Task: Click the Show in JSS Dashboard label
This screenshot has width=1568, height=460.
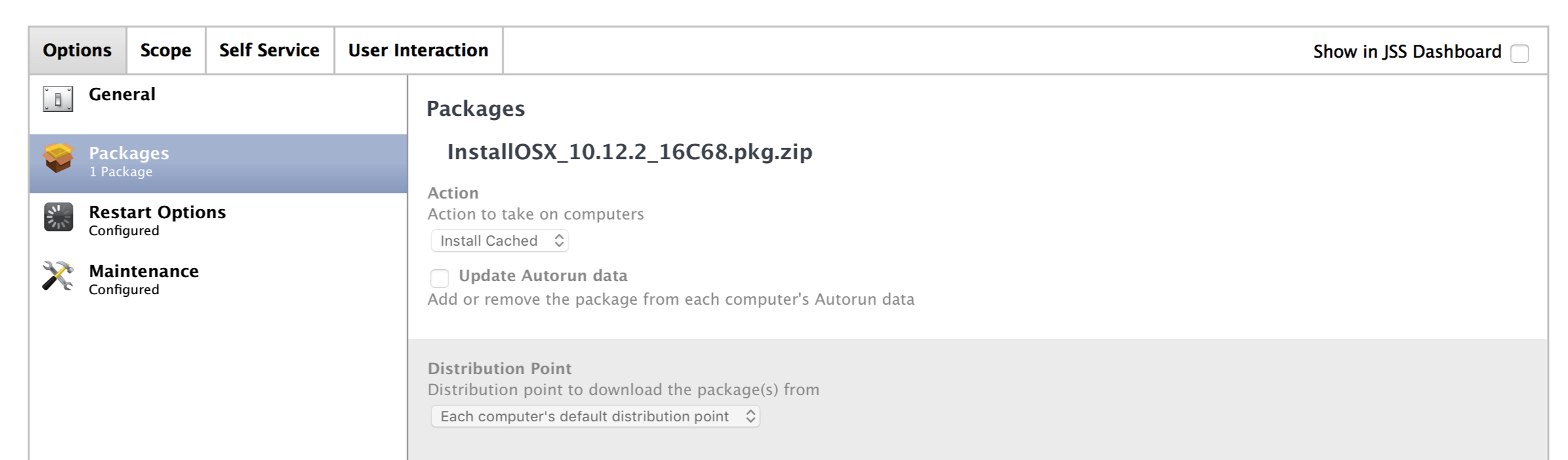Action: (x=1407, y=52)
